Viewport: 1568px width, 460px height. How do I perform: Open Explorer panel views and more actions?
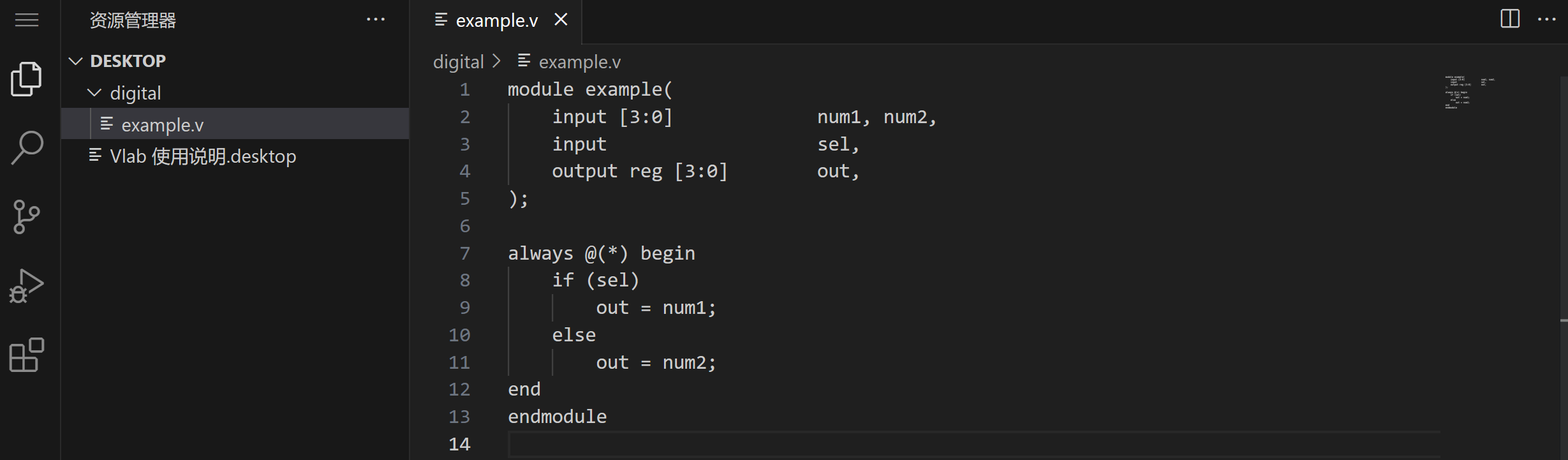(376, 20)
